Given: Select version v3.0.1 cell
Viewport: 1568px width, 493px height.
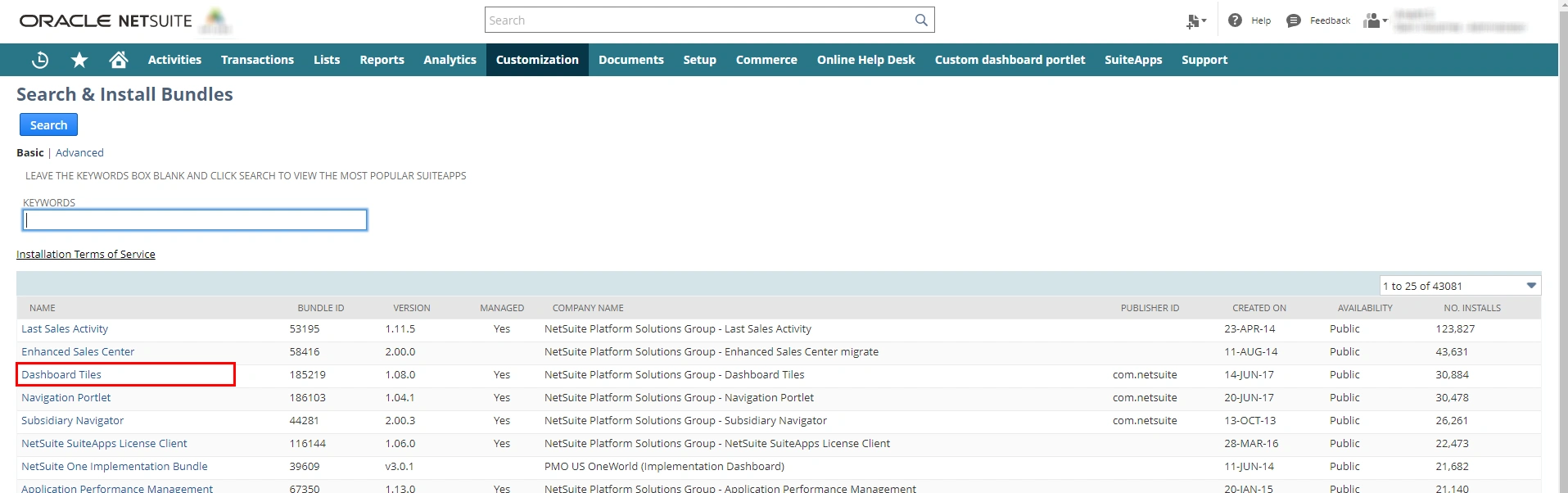Looking at the screenshot, I should point(400,466).
